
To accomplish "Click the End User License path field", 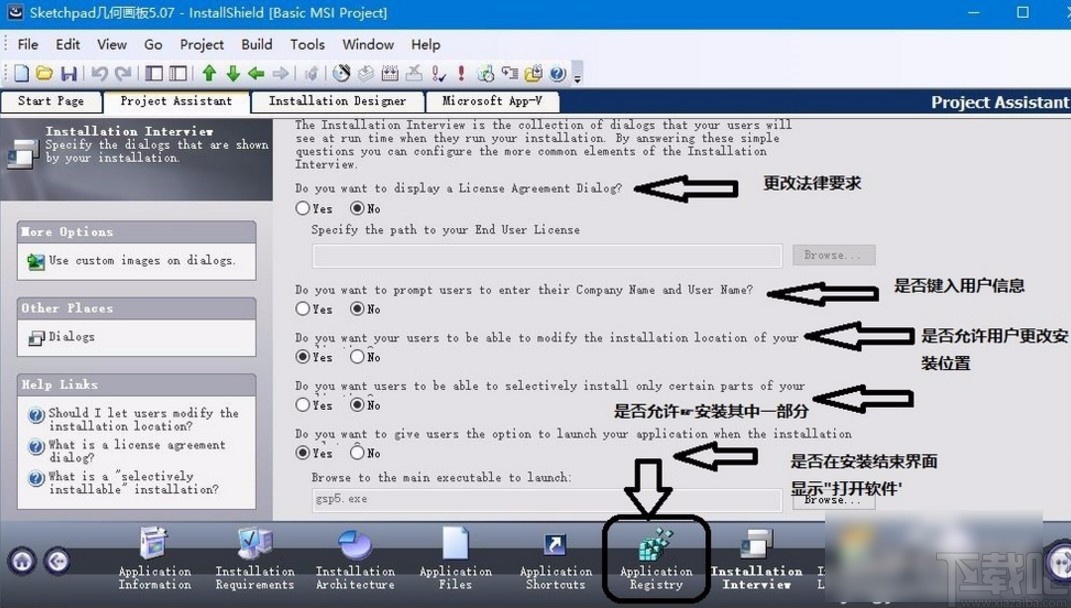I will click(547, 255).
